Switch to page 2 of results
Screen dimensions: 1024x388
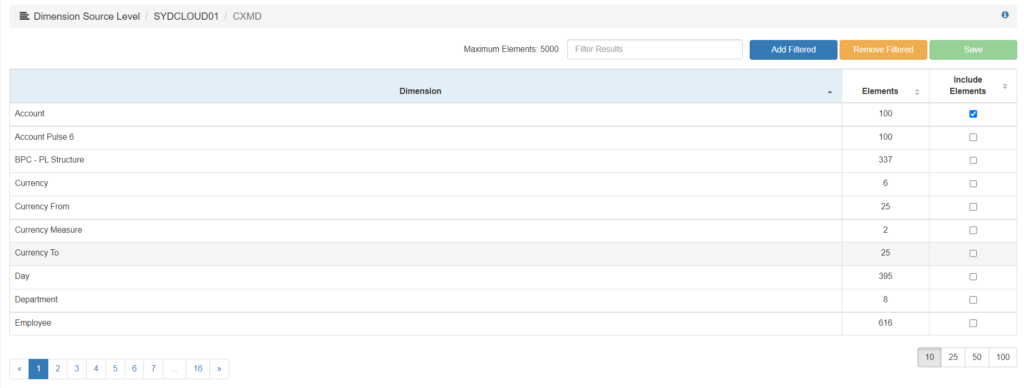click(57, 369)
